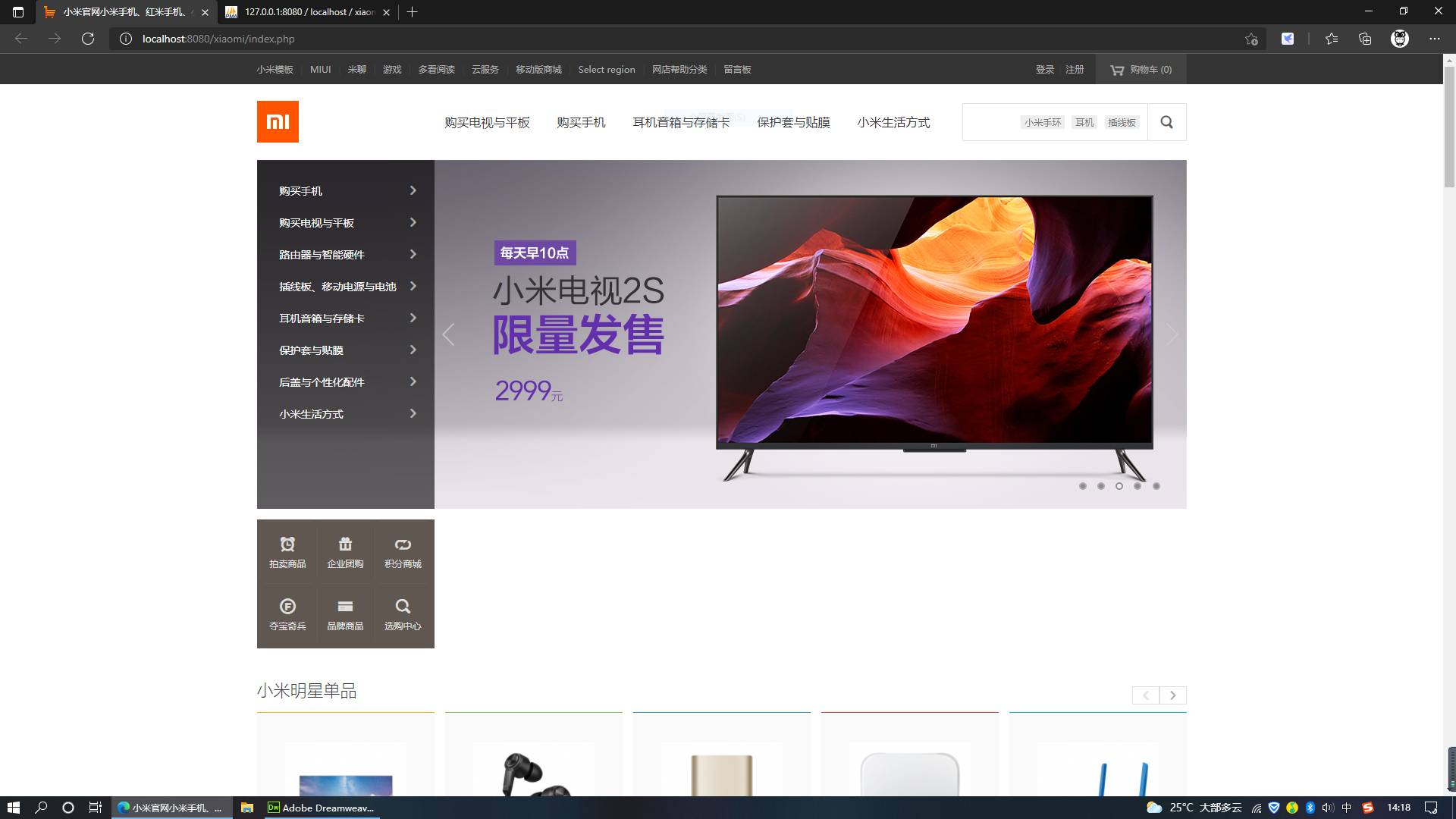
Task: Click the 登录 login link
Action: [1045, 69]
